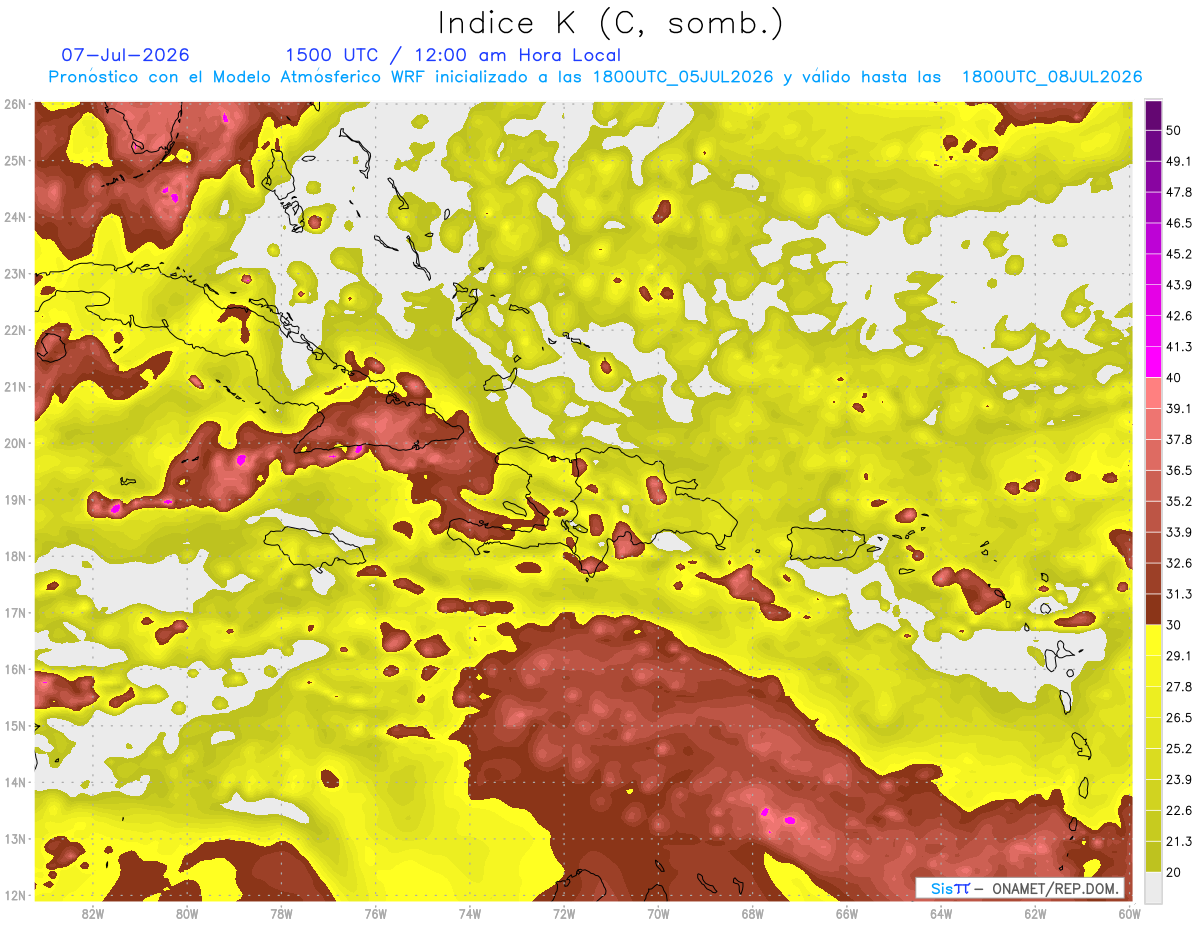Click the colorbar value "46.5"
This screenshot has height=927, width=1200.
(x=1178, y=223)
